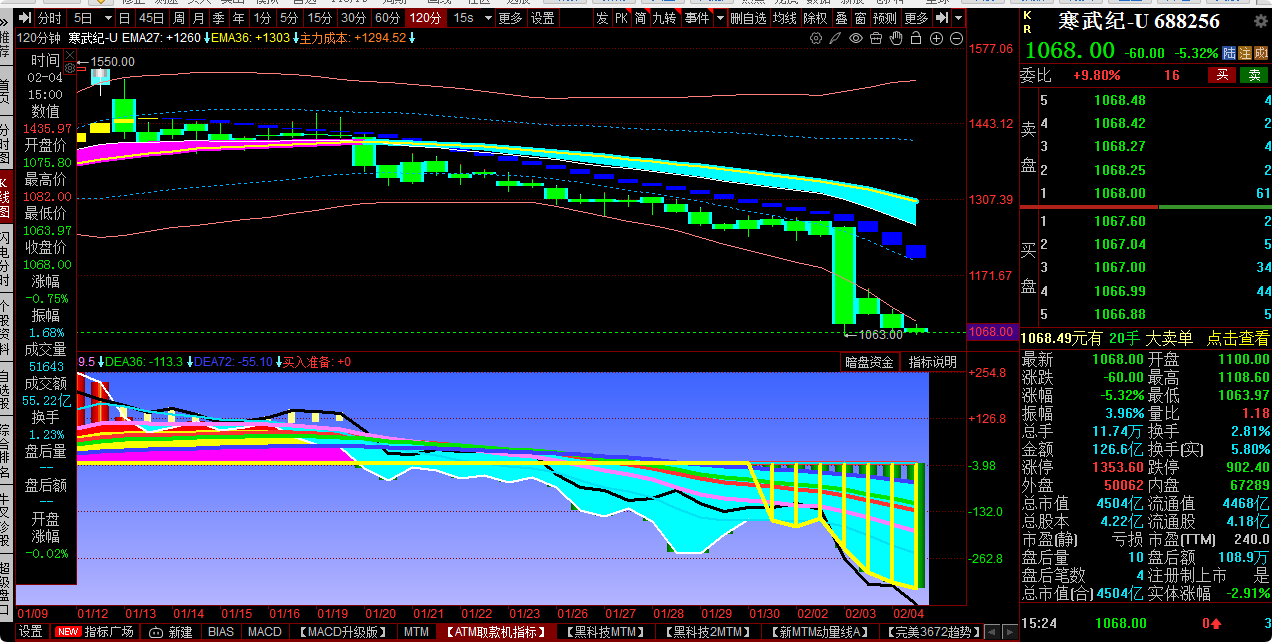This screenshot has width=1272, height=642.
Task: Open the 闪电分时 sidebar tab
Action: click(x=6, y=258)
